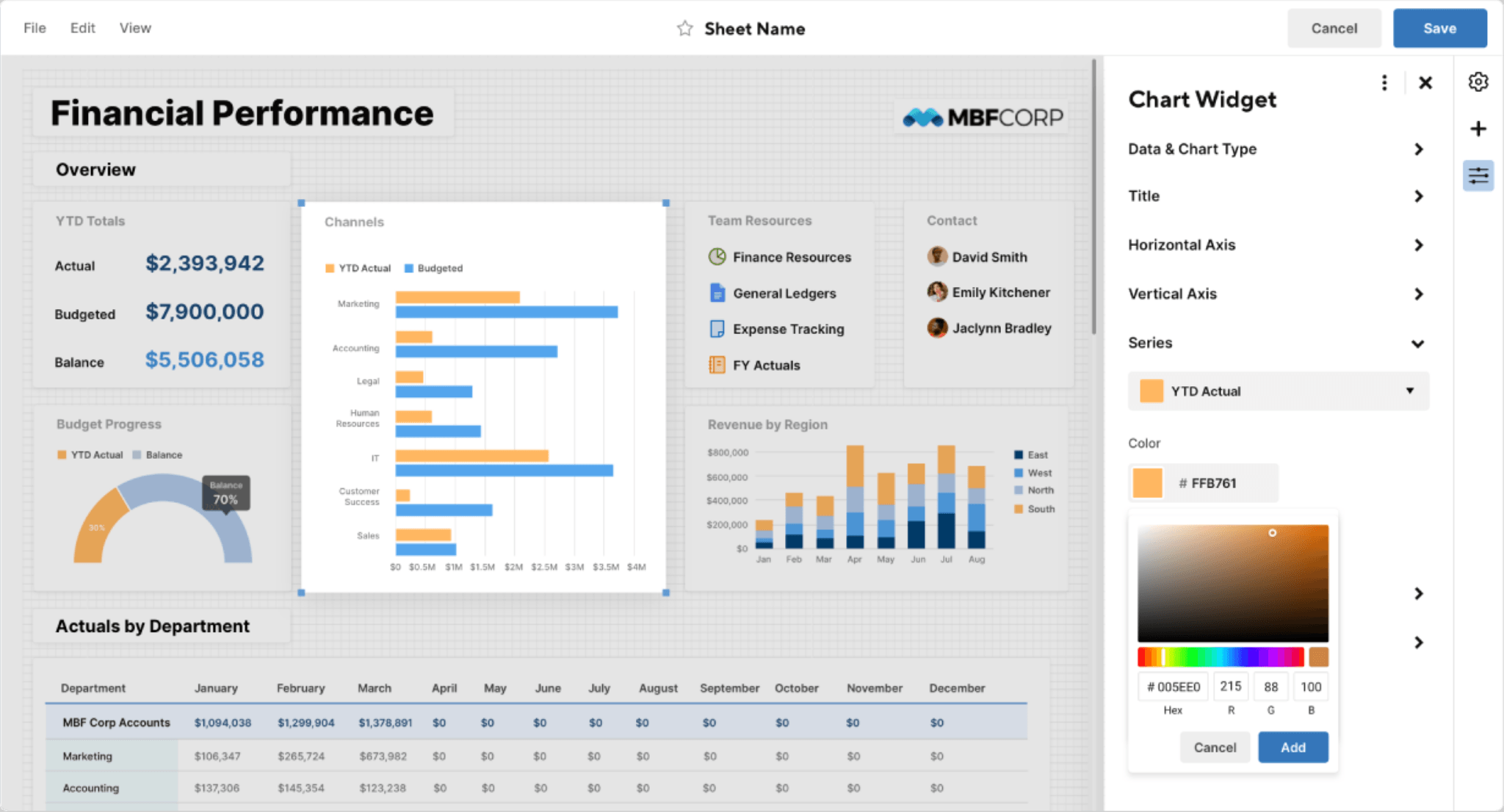The height and width of the screenshot is (812, 1504).
Task: Open Chart Widget three-dot options menu
Action: point(1384,83)
